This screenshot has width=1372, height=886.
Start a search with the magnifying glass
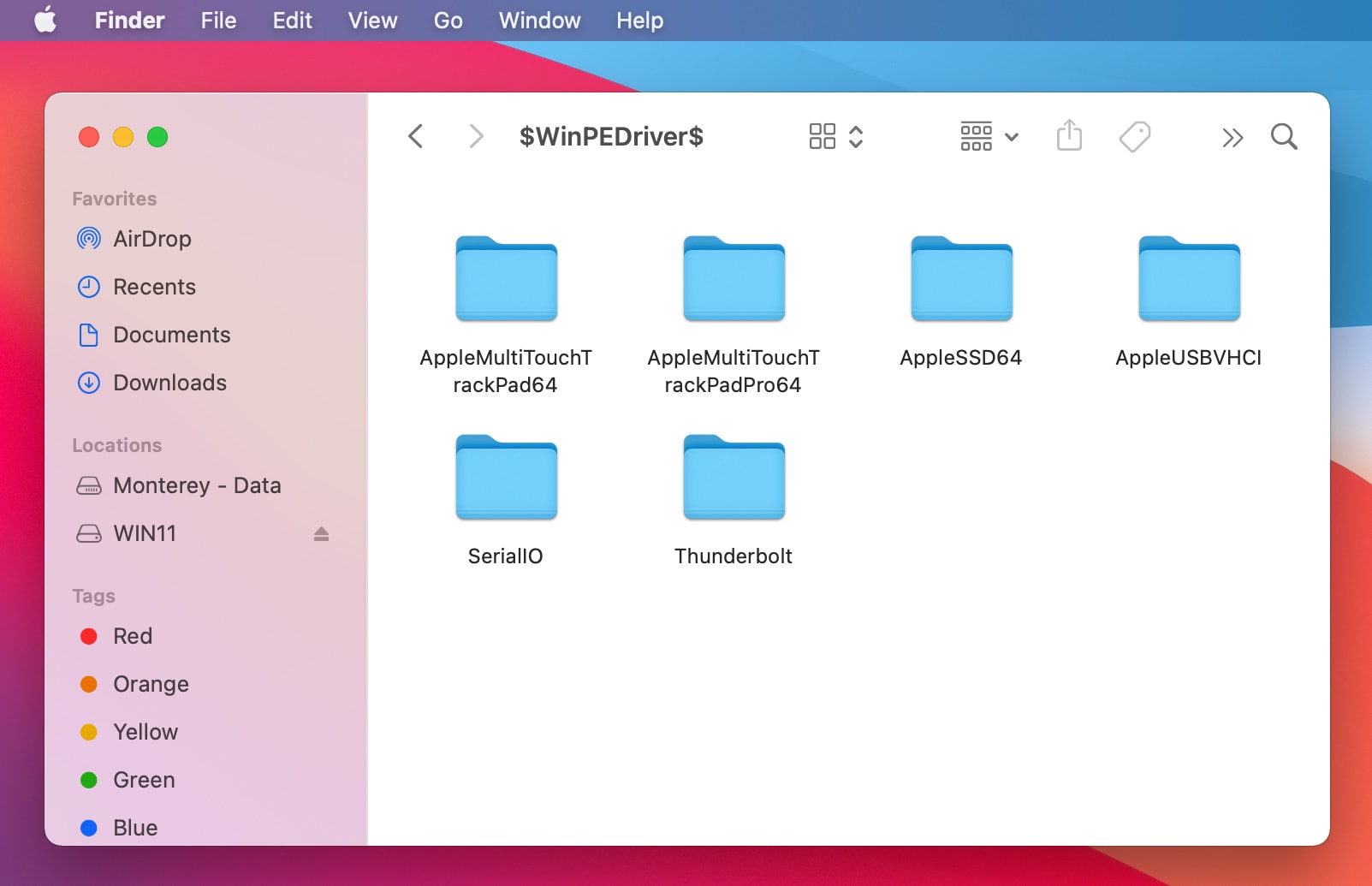1284,136
